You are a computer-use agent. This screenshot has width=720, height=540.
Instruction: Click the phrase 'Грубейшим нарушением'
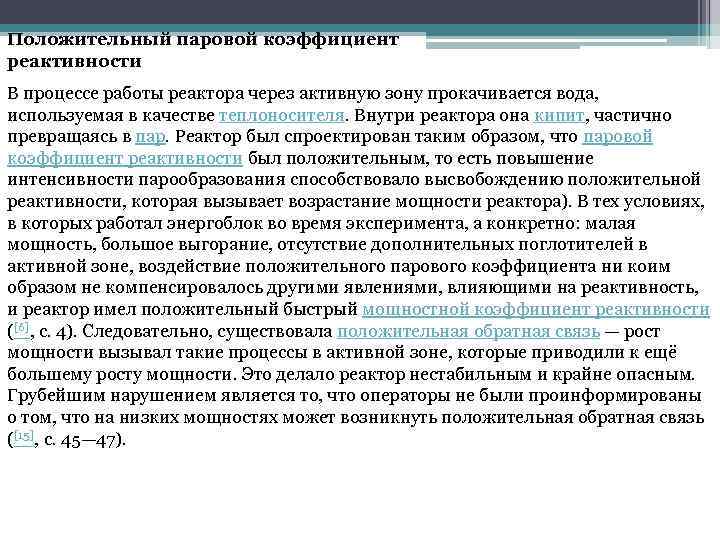(112, 396)
